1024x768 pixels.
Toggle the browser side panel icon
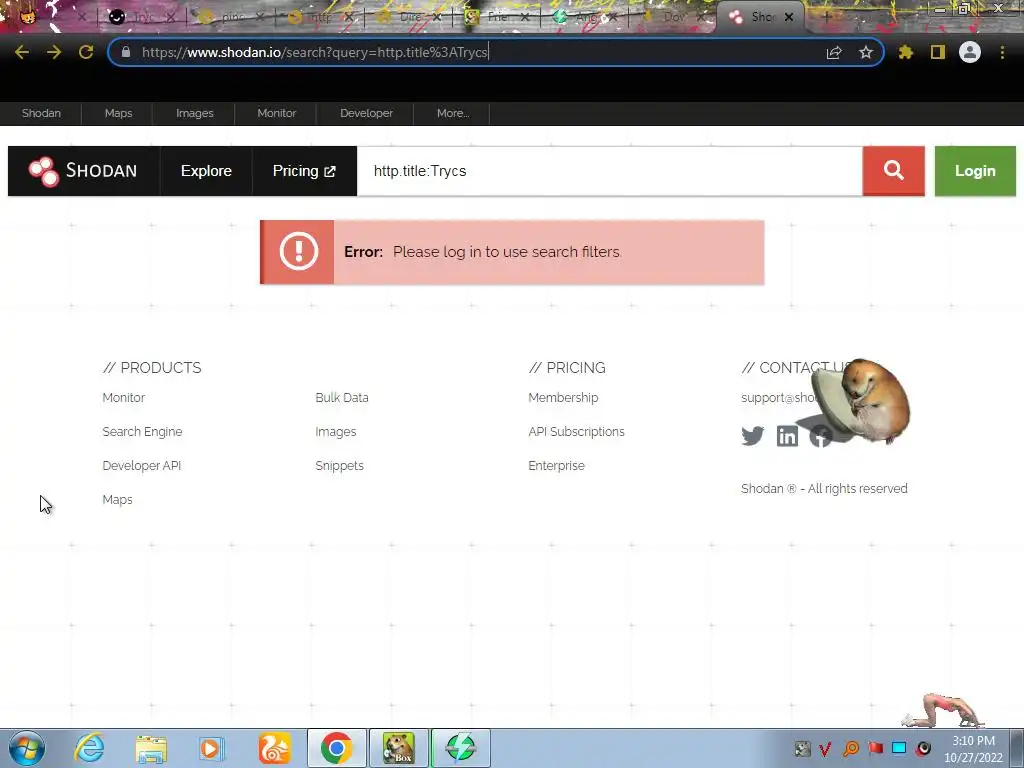[938, 52]
